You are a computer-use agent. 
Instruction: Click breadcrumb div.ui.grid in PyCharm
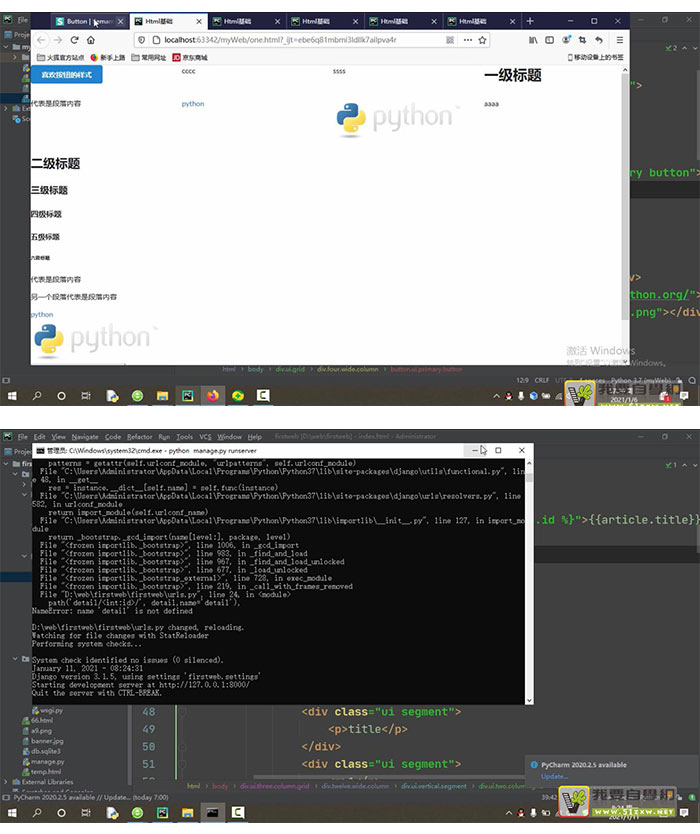pos(290,369)
